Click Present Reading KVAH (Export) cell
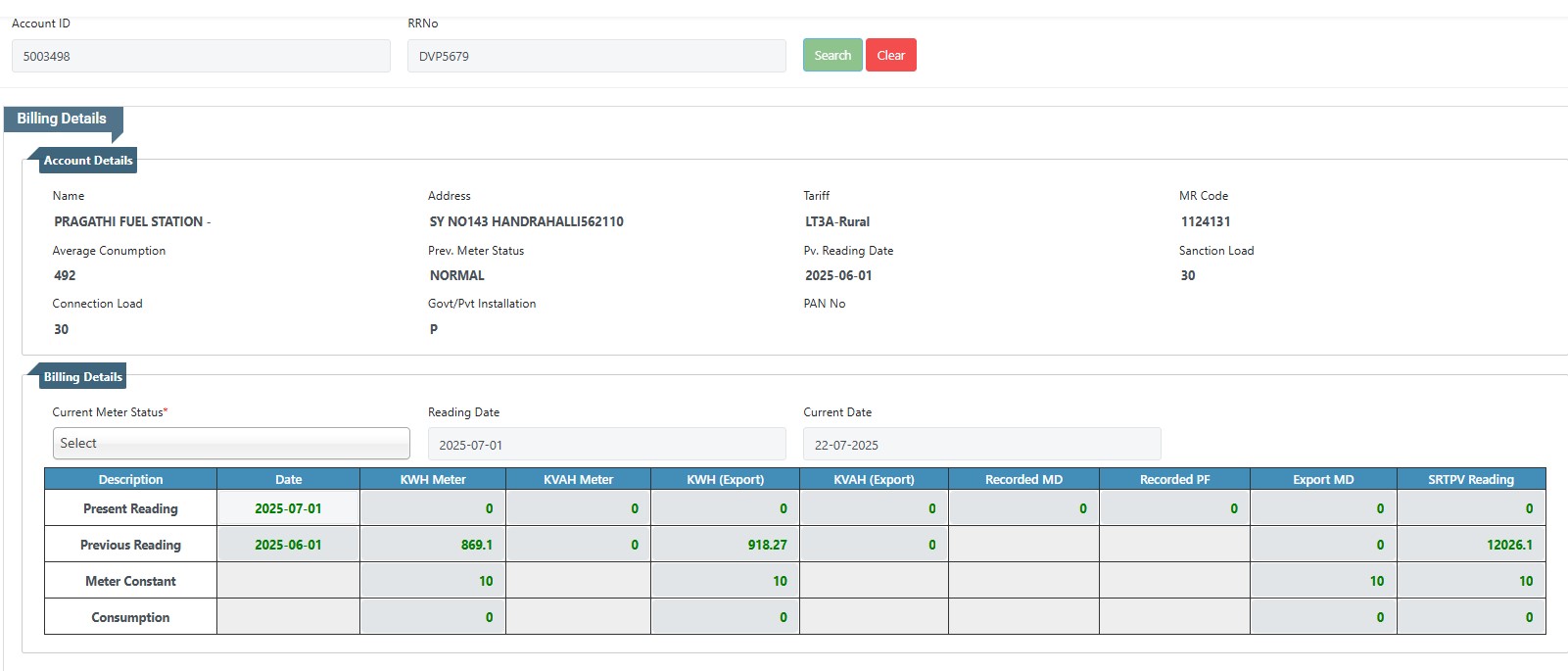 (x=874, y=508)
